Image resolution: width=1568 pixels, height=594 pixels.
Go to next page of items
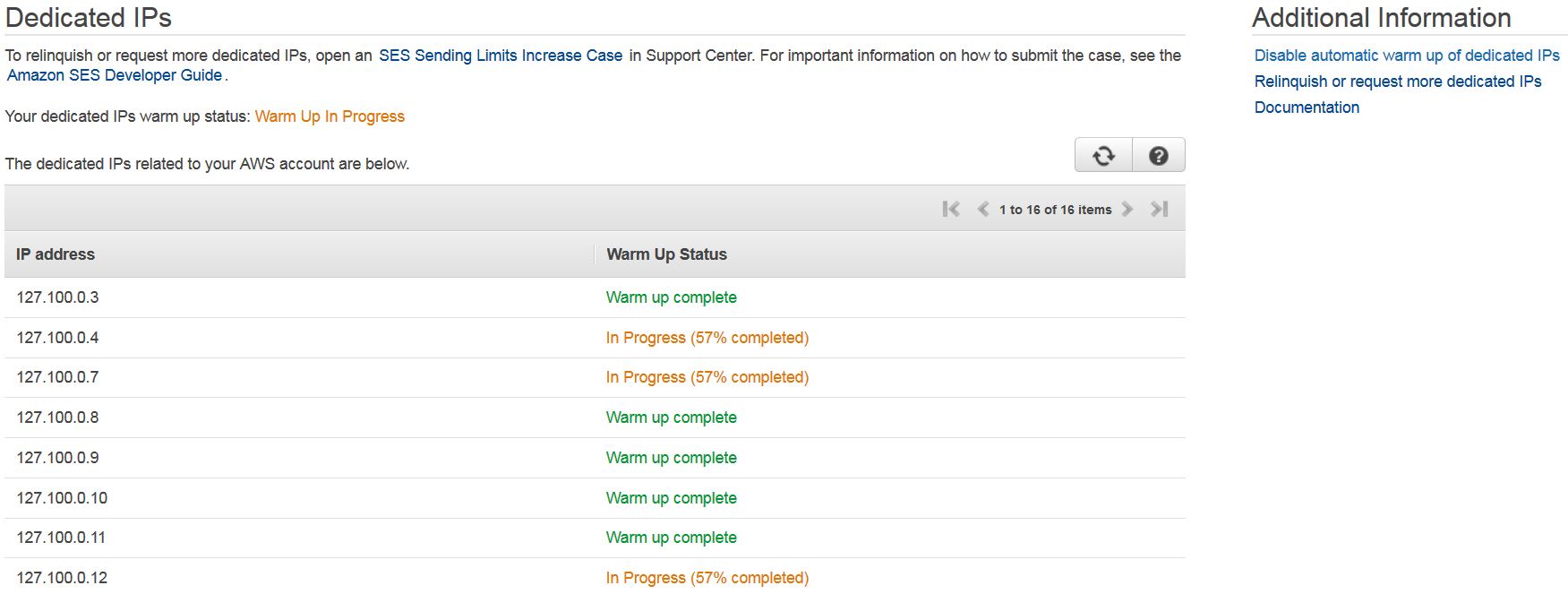click(1127, 209)
